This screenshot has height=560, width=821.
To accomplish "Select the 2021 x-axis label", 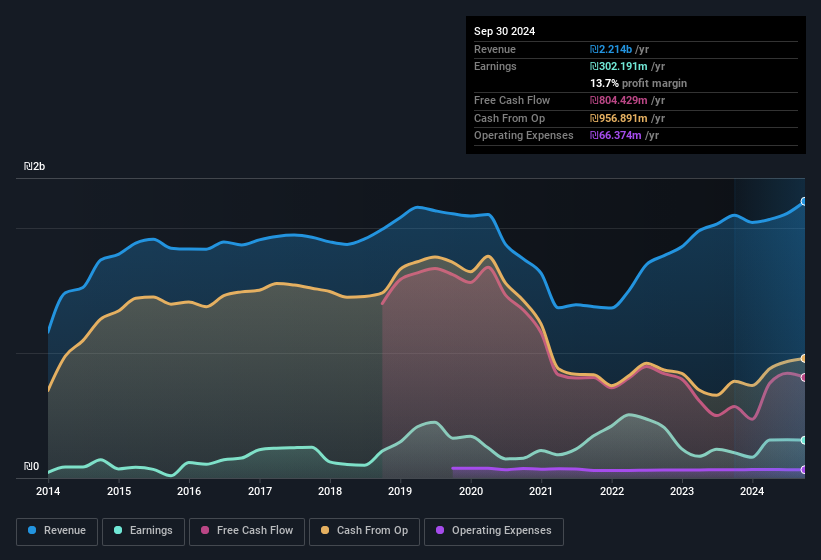I will pos(541,491).
